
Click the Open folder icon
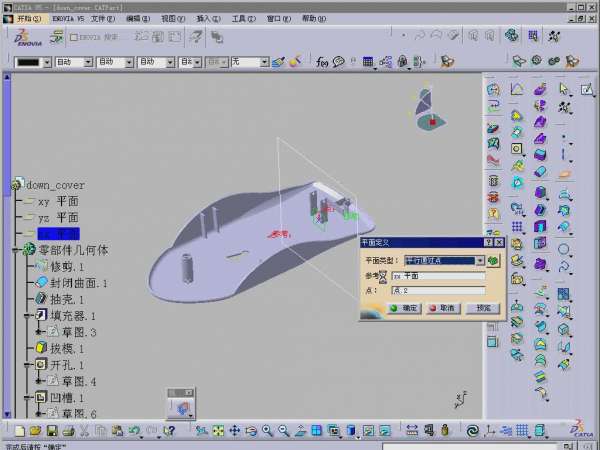[36, 431]
